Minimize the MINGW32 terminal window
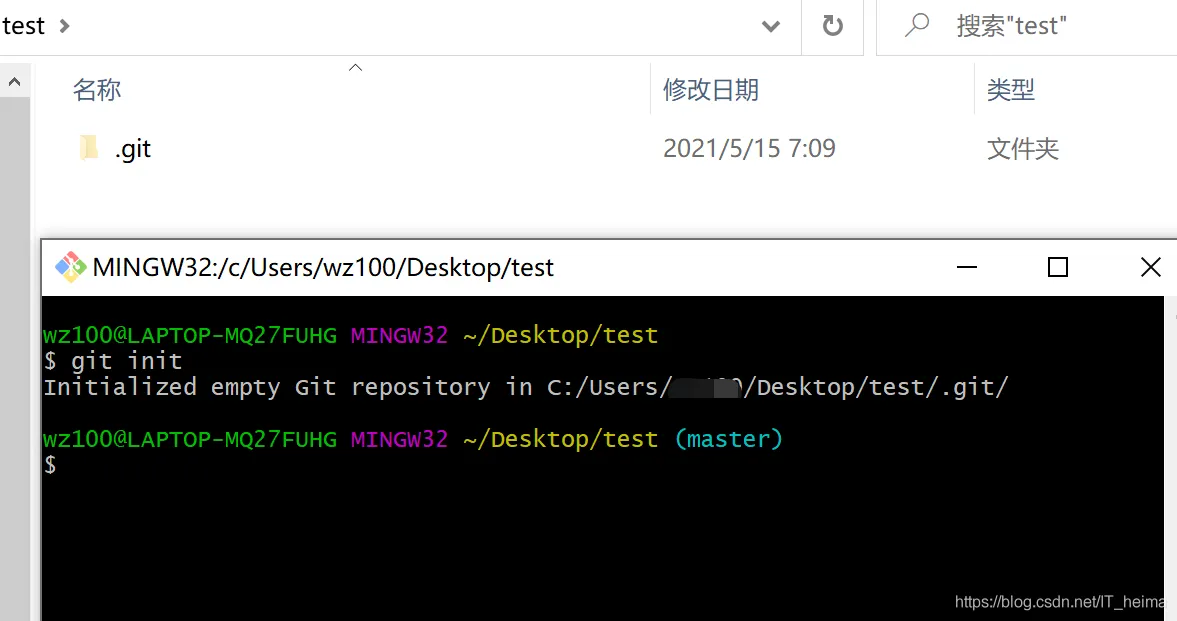Image resolution: width=1177 pixels, height=621 pixels. tap(967, 267)
